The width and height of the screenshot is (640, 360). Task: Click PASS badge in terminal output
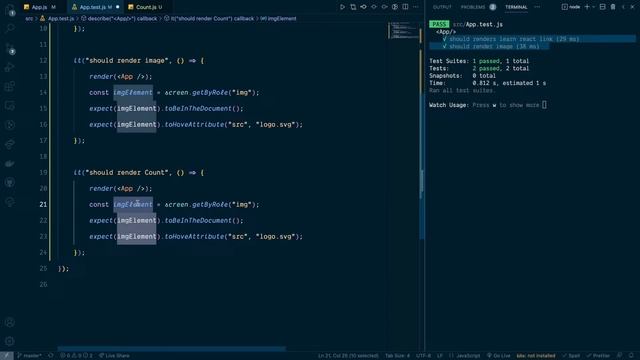coord(439,24)
